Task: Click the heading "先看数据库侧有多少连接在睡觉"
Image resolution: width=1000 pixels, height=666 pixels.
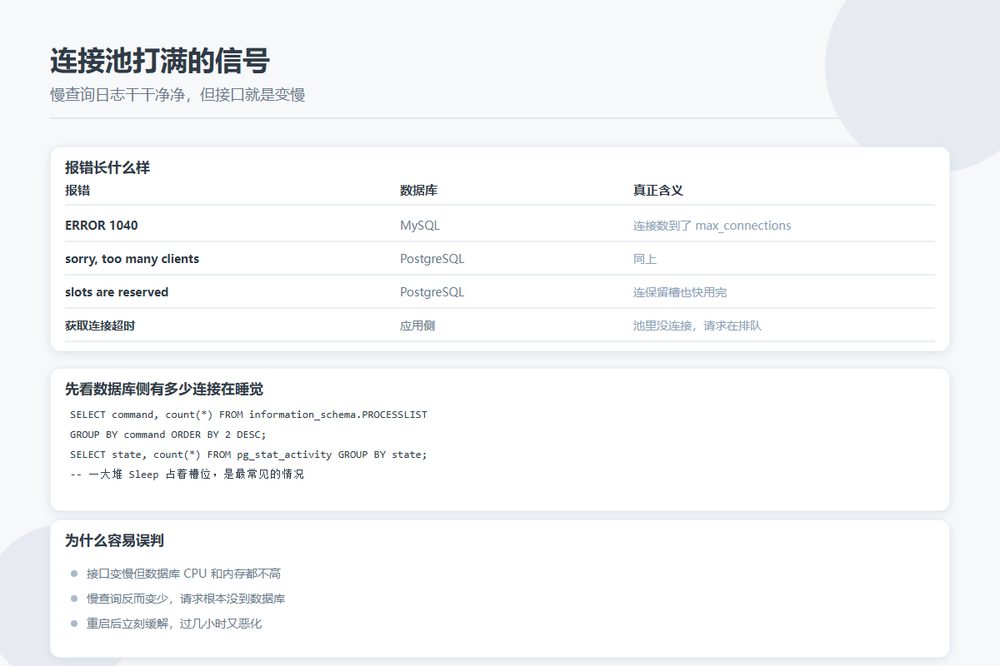Action: 164,389
